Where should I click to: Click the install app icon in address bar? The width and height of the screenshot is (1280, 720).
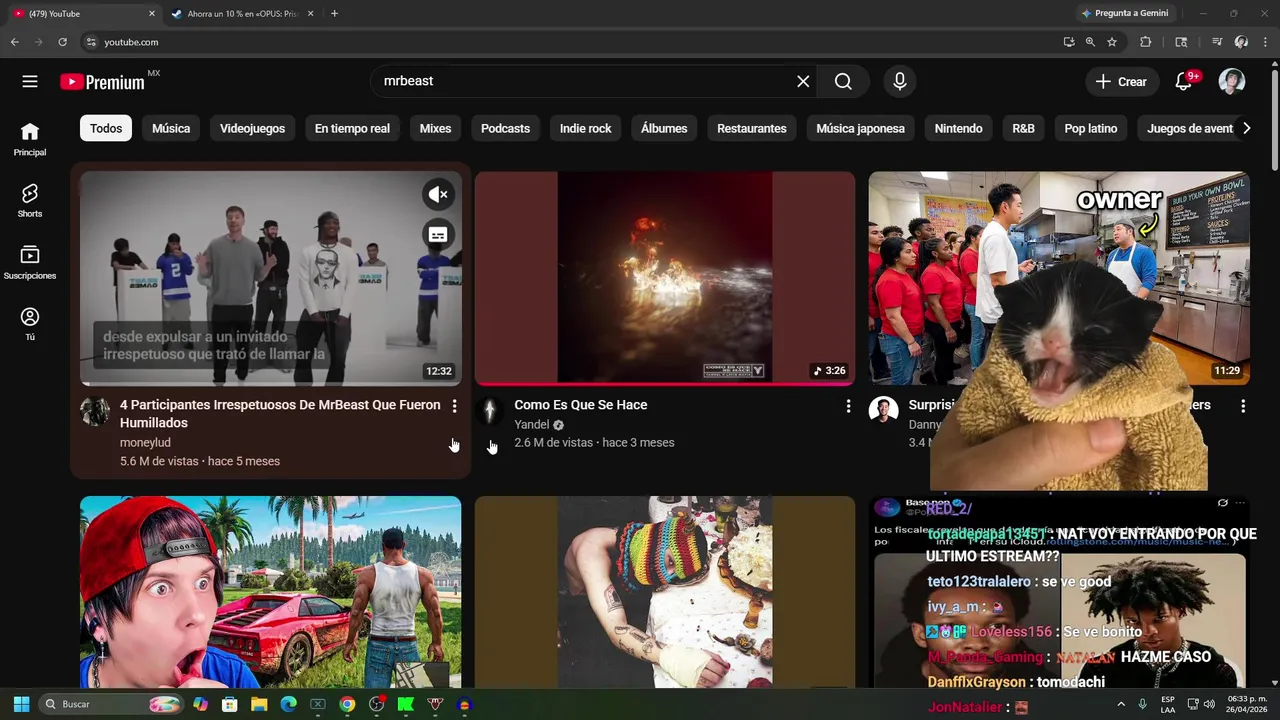1069,42
